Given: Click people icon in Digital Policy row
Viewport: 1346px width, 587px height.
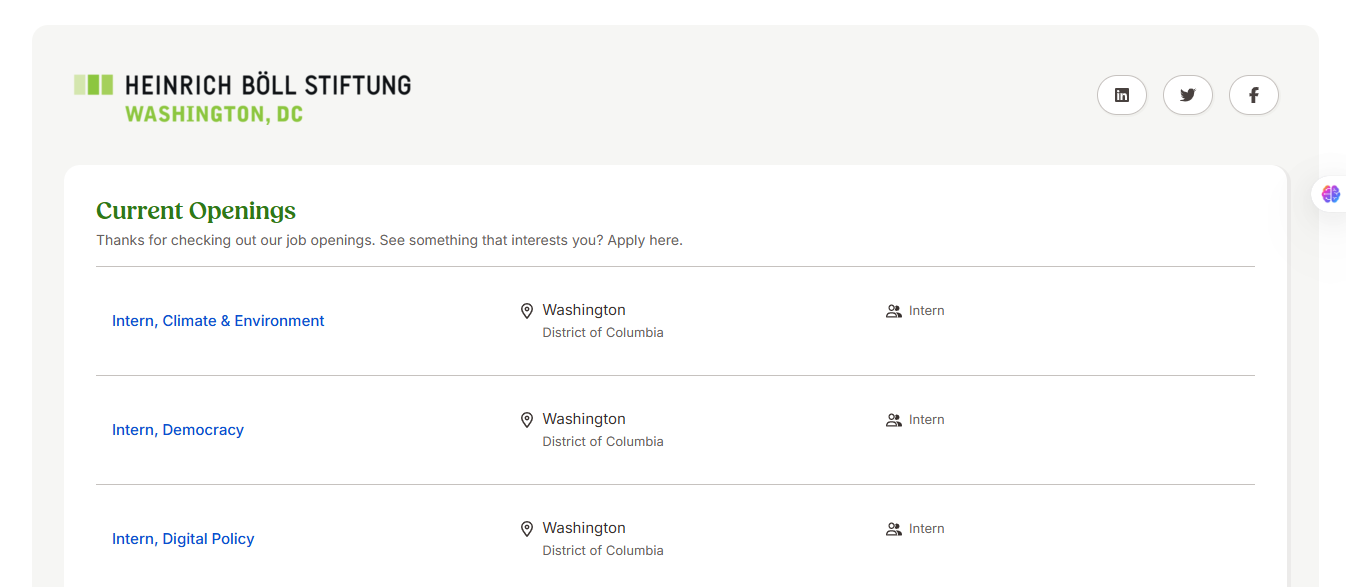Looking at the screenshot, I should coord(893,529).
